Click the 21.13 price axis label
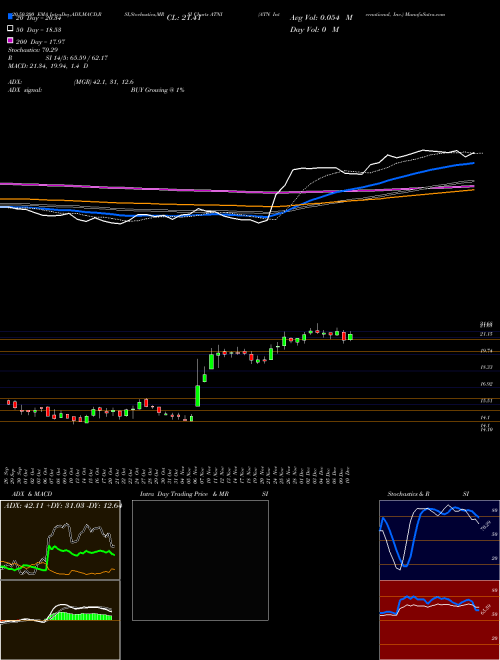This screenshot has height=660, width=500. 486,334
